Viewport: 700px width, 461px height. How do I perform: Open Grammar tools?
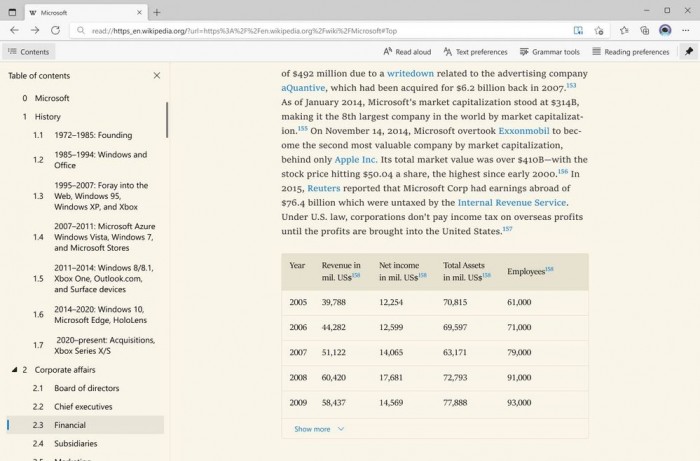549,52
